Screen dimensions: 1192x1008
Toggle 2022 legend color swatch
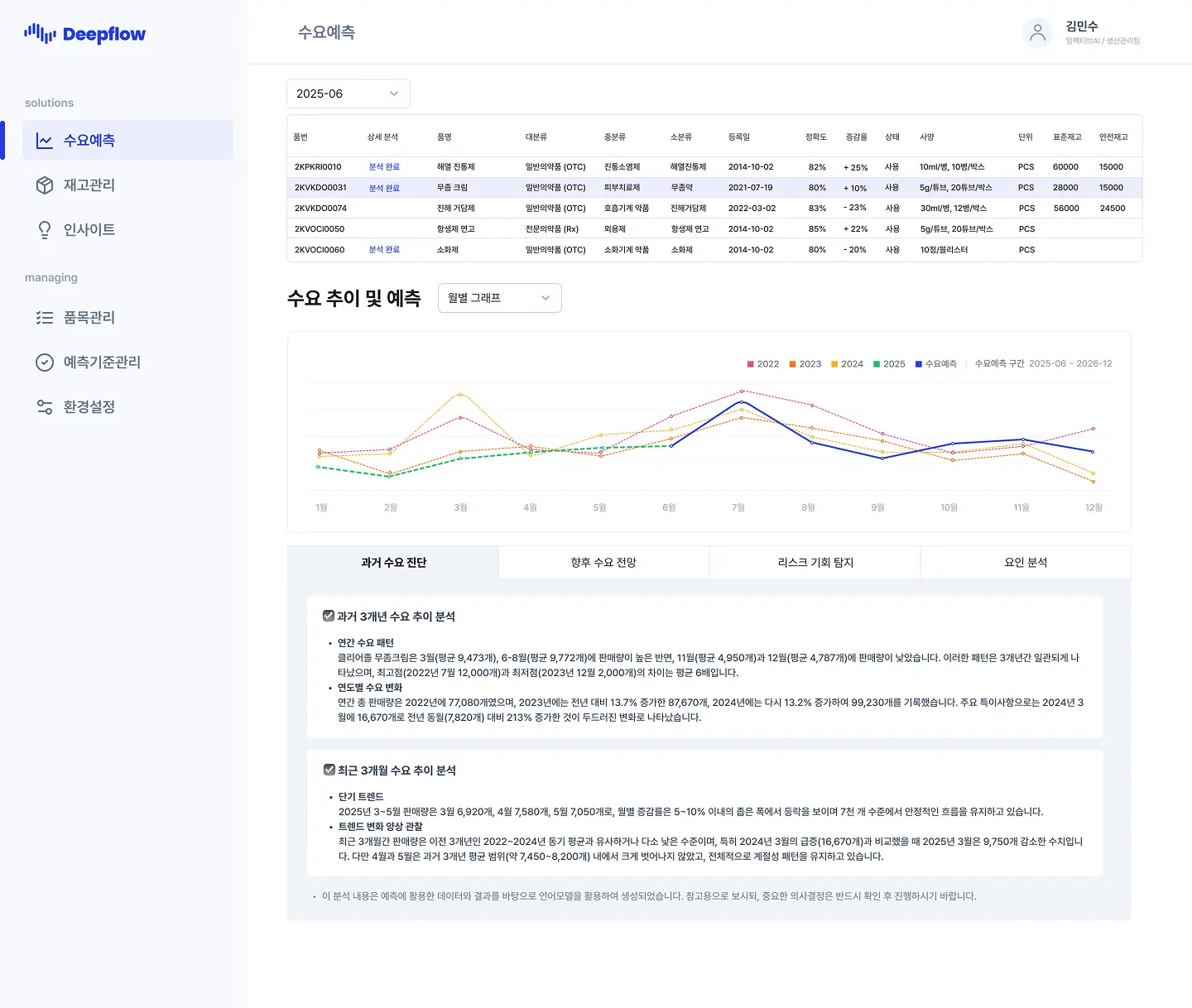point(751,364)
